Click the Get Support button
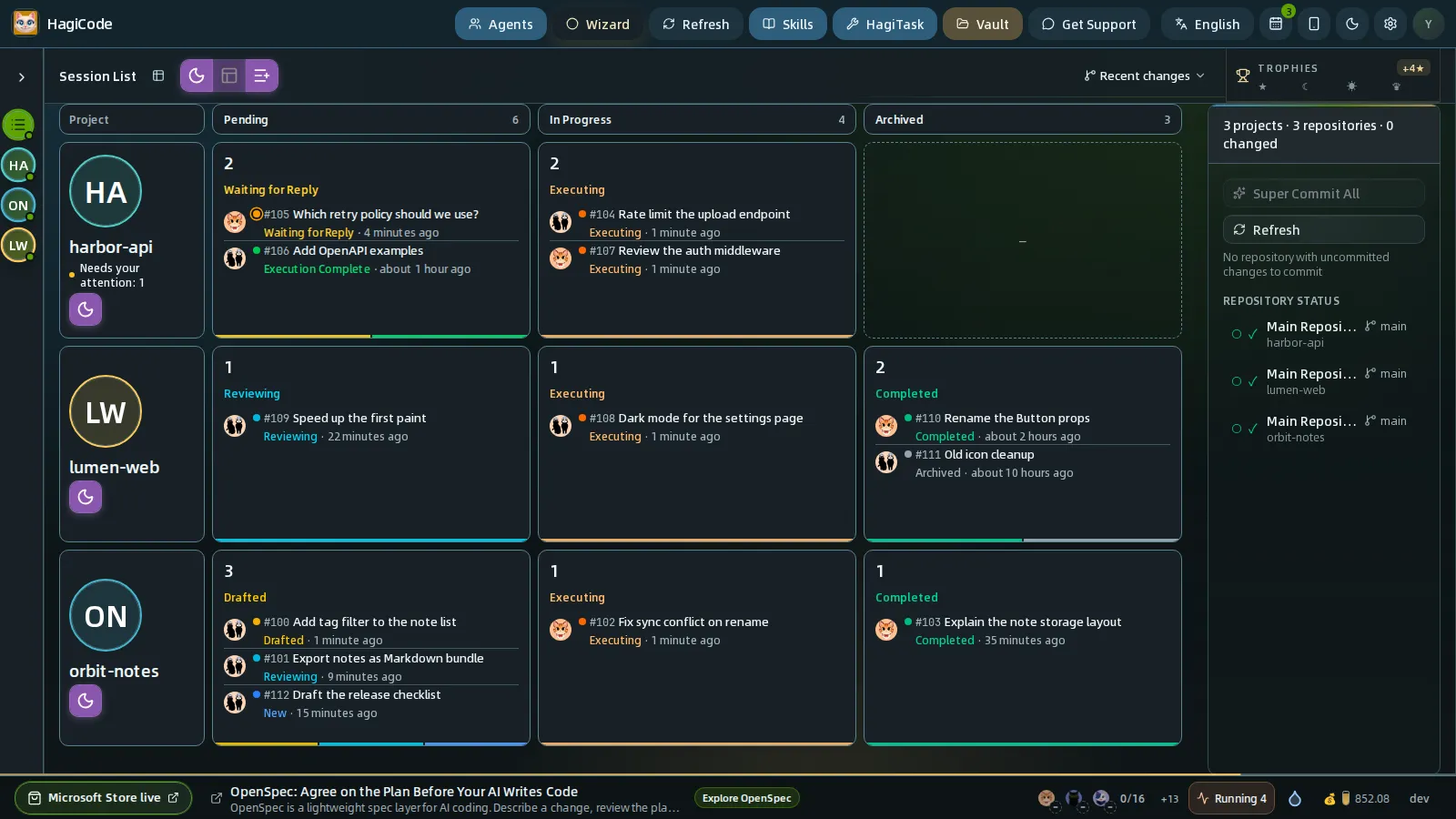The height and width of the screenshot is (819, 1456). pyautogui.click(x=1089, y=24)
